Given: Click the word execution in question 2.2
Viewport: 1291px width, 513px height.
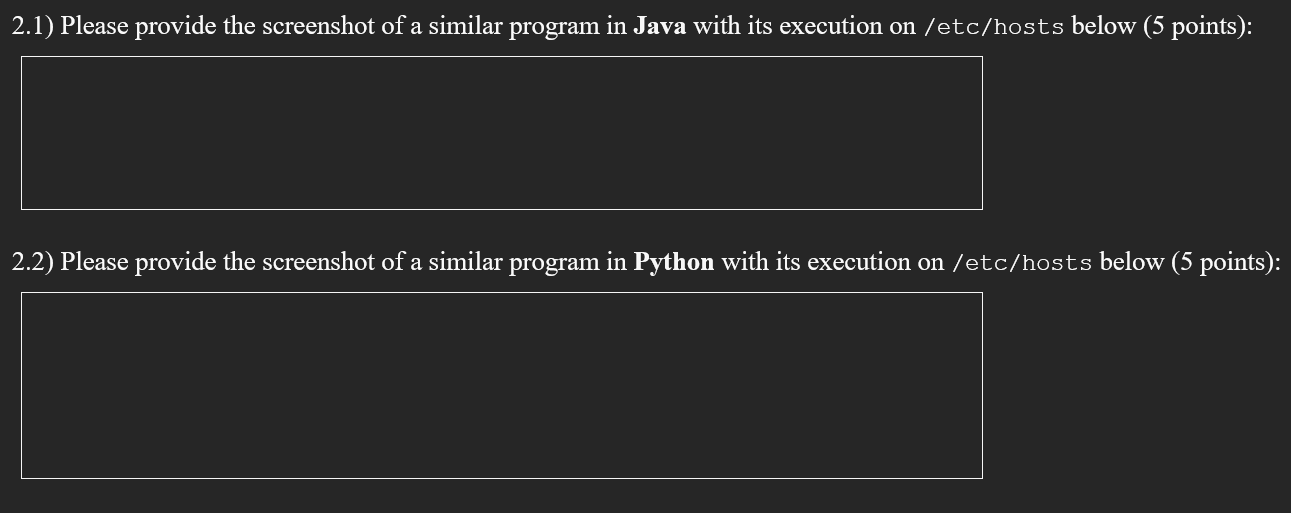Looking at the screenshot, I should 860,263.
